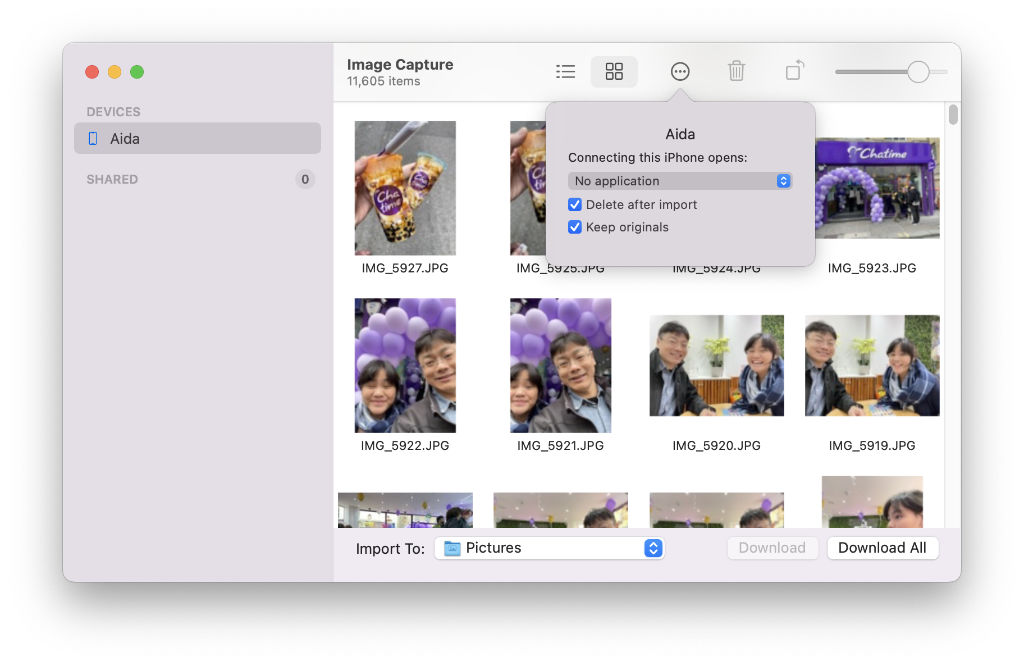Click the Download button
The height and width of the screenshot is (665, 1024).
click(x=772, y=548)
